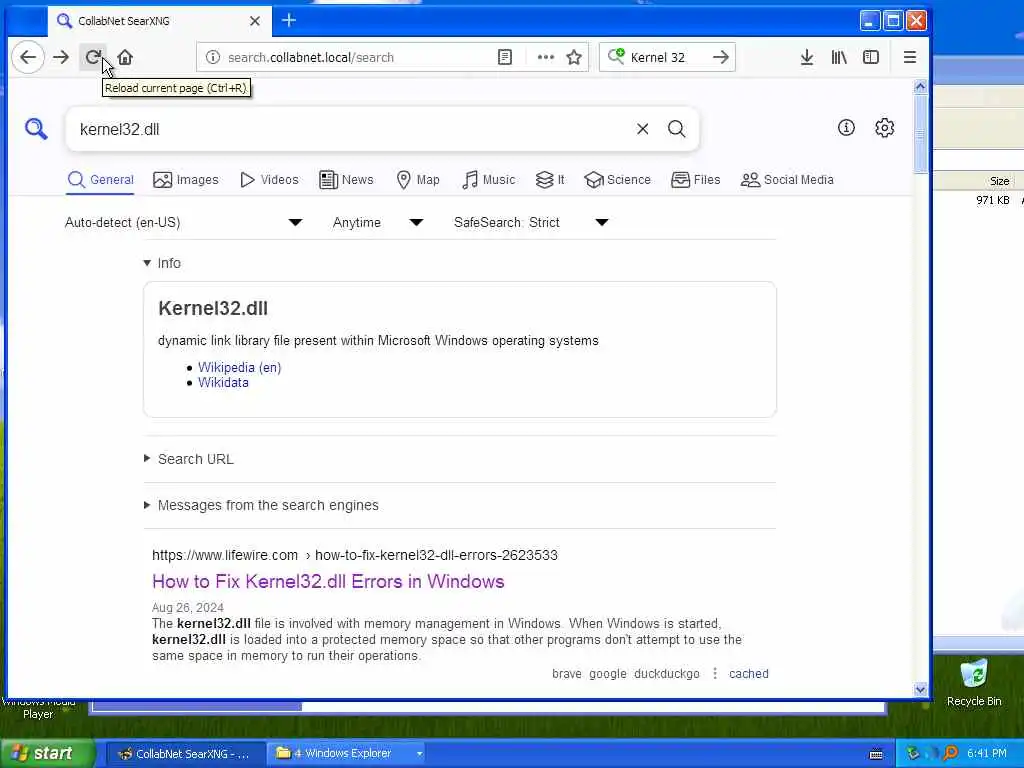Image resolution: width=1024 pixels, height=768 pixels.
Task: Click the vertical scrollbar thumb
Action: click(x=921, y=134)
